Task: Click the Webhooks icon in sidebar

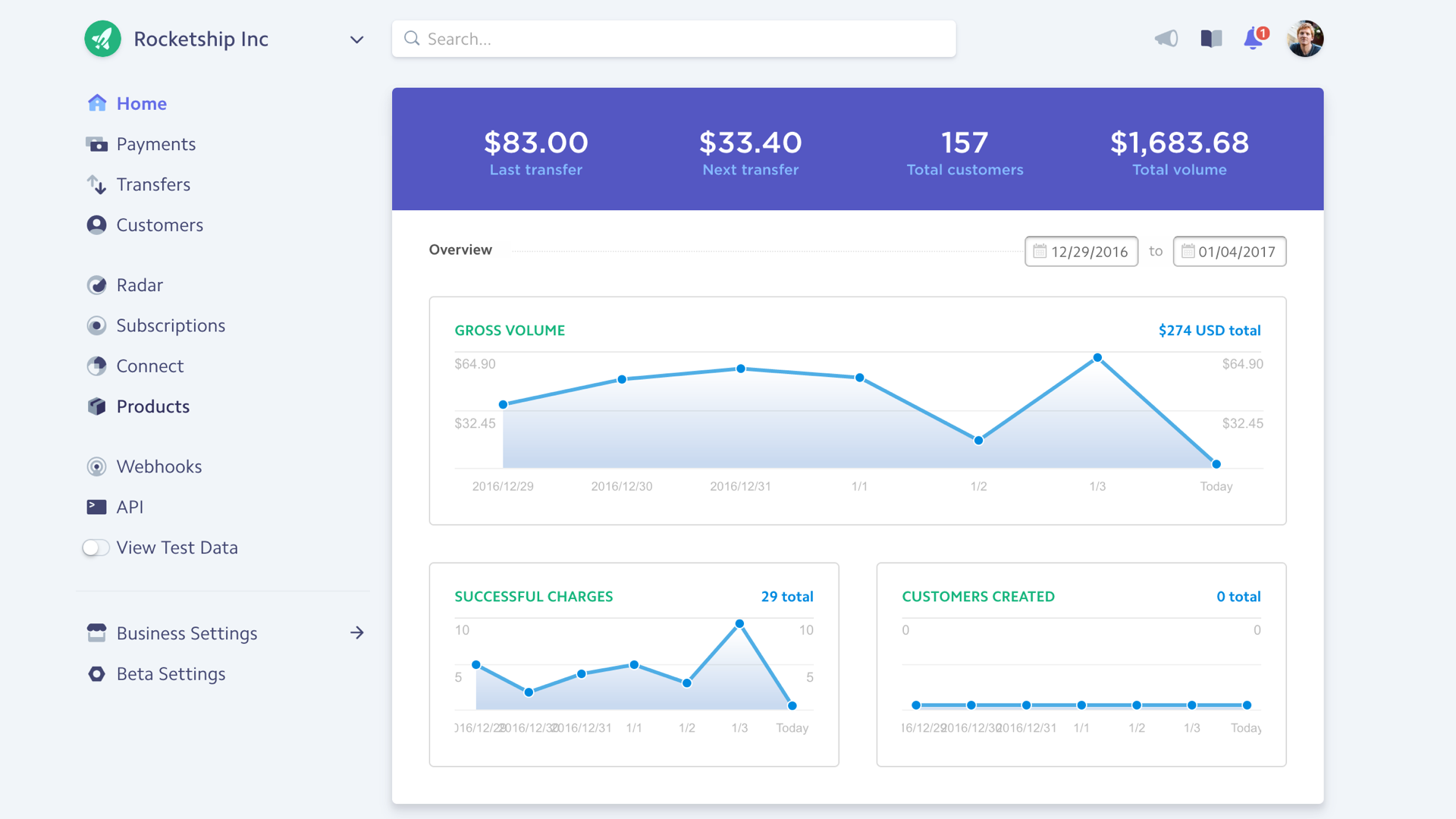Action: (96, 466)
